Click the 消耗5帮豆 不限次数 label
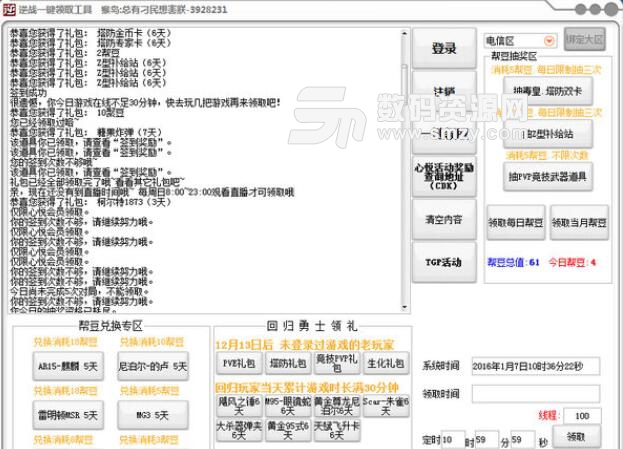This screenshot has width=623, height=449. point(547,155)
